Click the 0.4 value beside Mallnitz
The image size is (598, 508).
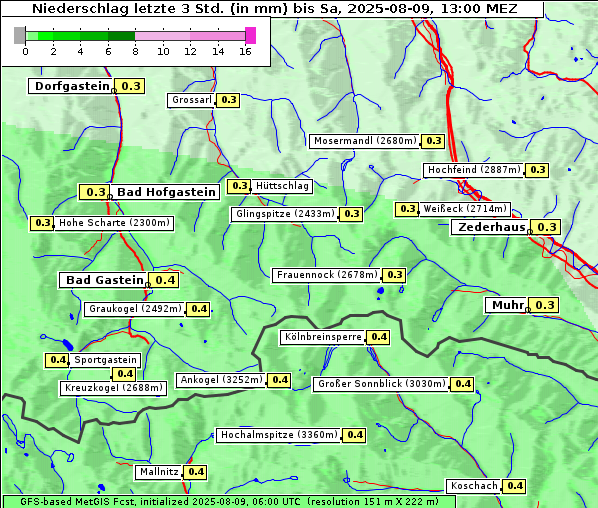tap(195, 472)
